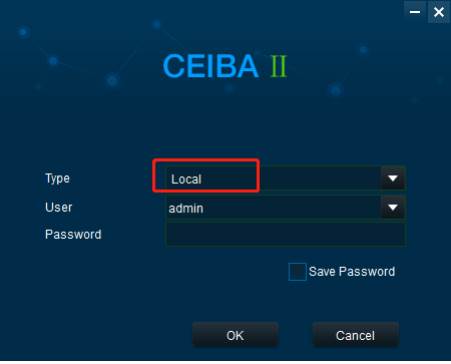451x364 pixels.
Task: Click the admin text in User box
Action: click(186, 209)
